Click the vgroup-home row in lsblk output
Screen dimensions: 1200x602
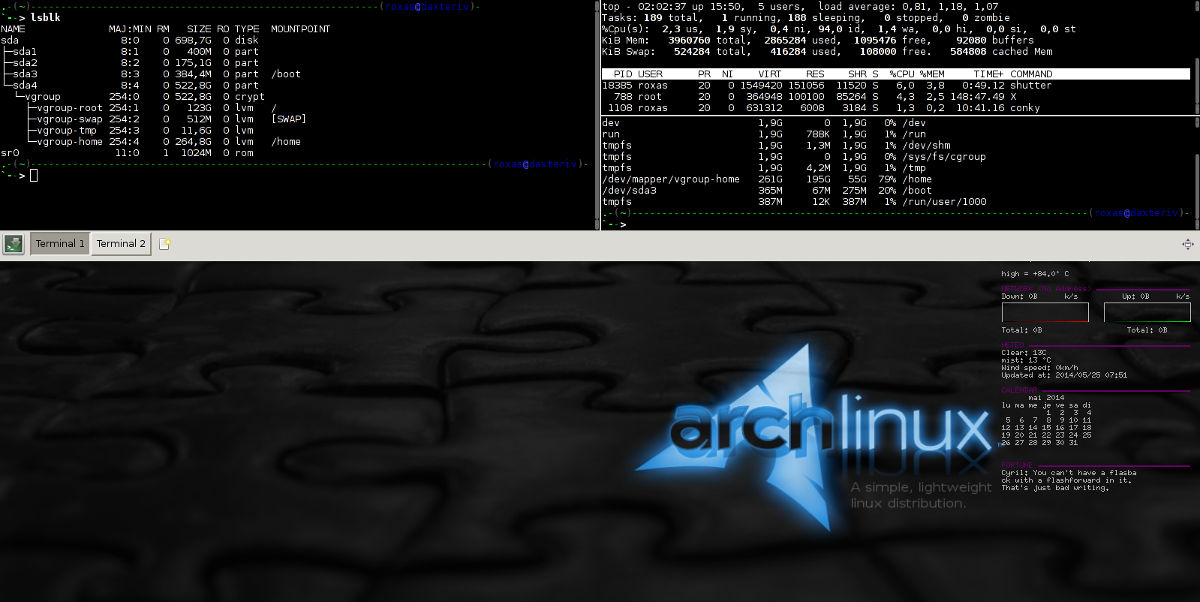150,142
